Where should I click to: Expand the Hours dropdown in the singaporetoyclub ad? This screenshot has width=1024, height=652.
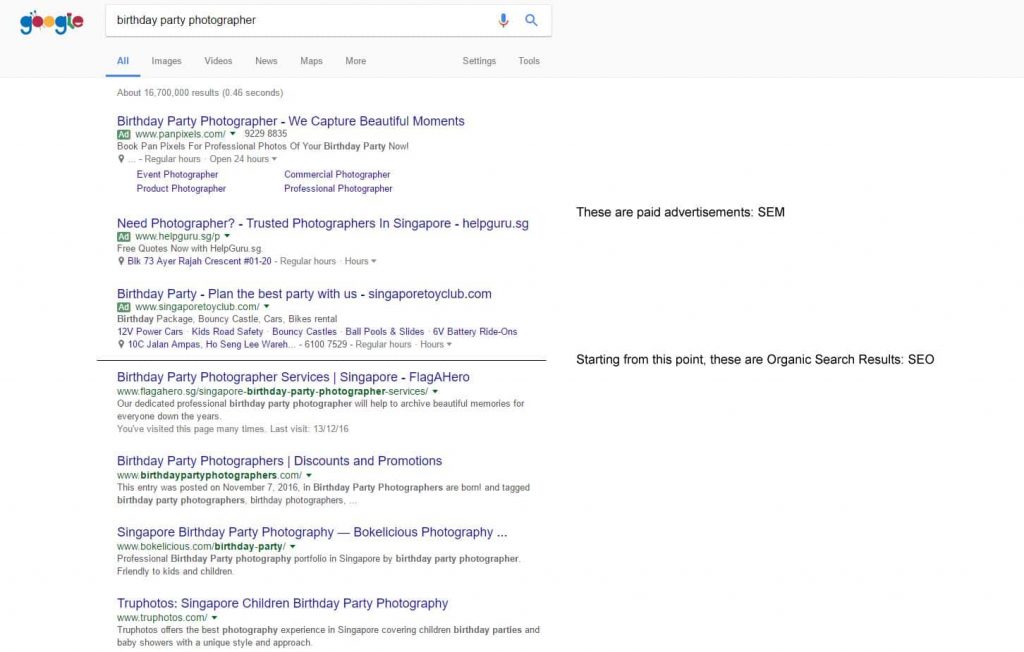[x=436, y=344]
